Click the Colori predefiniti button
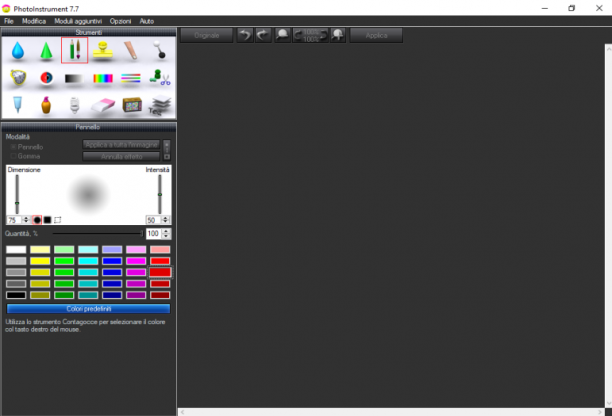 (x=89, y=309)
